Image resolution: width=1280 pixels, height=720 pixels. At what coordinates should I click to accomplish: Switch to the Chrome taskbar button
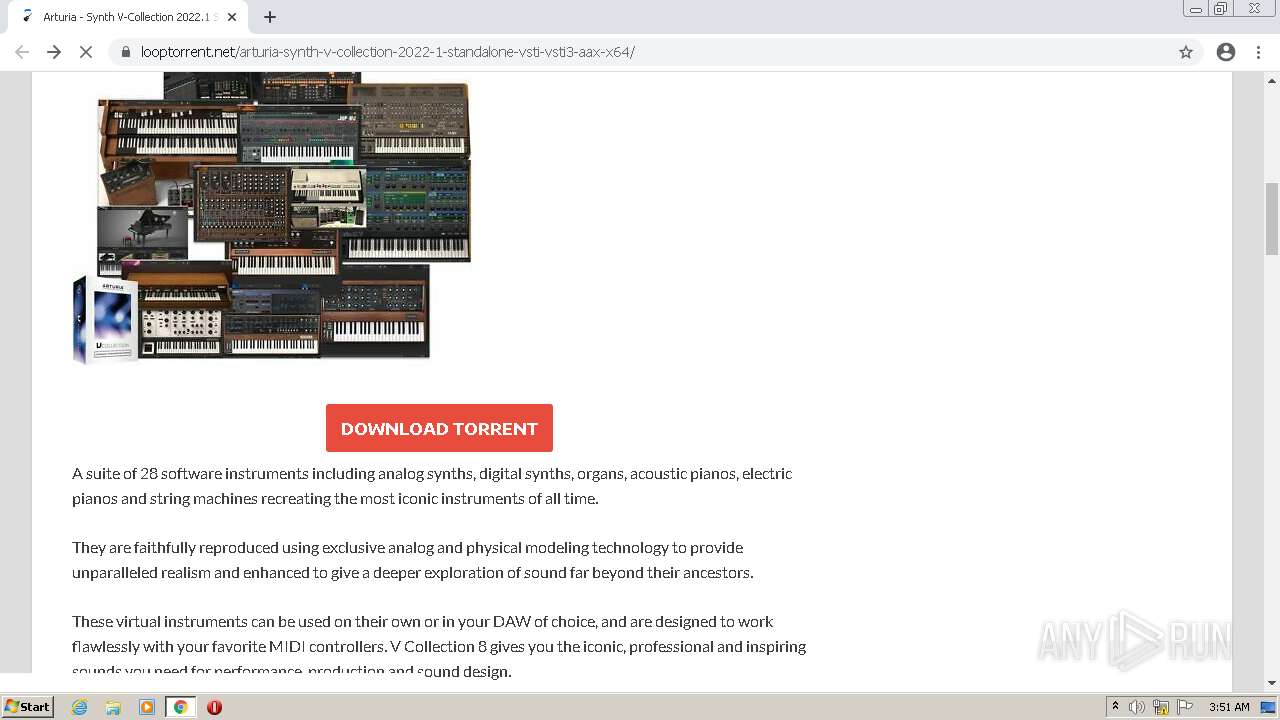180,707
